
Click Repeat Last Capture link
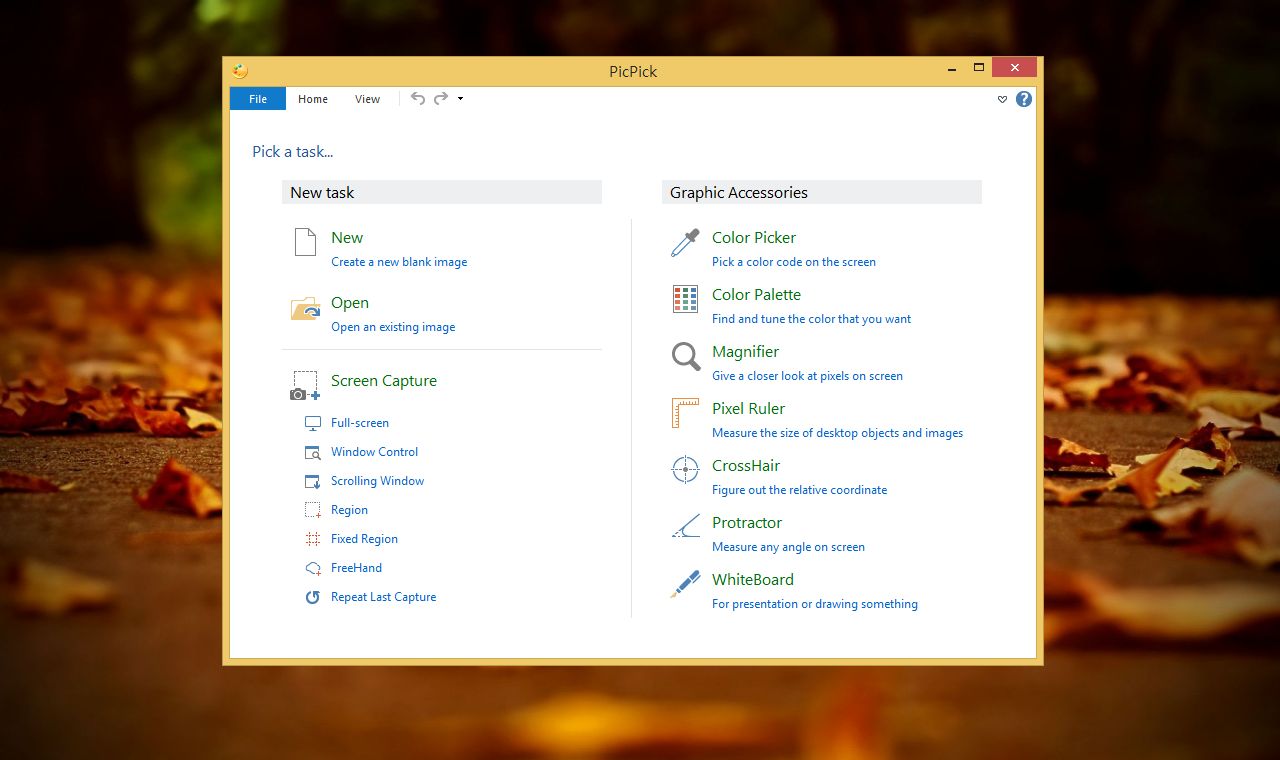pyautogui.click(x=384, y=597)
